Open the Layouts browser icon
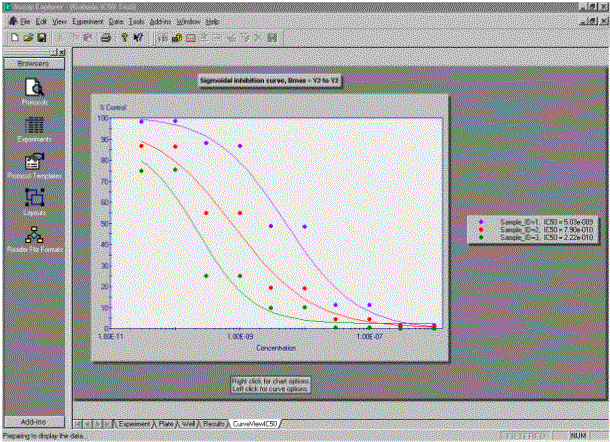The height and width of the screenshot is (442, 610). pos(34,199)
